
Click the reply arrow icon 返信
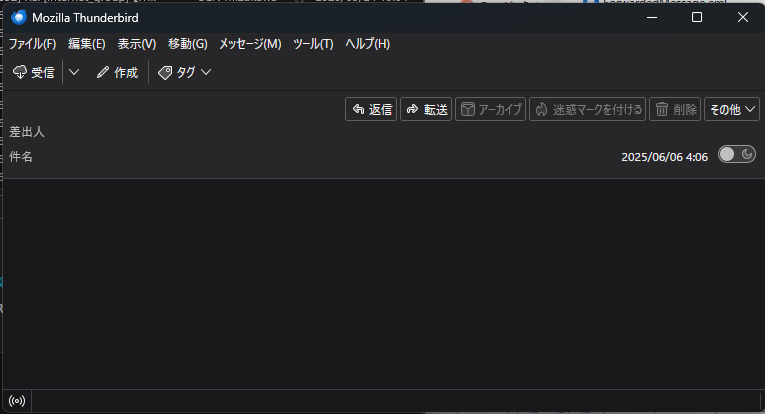pyautogui.click(x=359, y=109)
